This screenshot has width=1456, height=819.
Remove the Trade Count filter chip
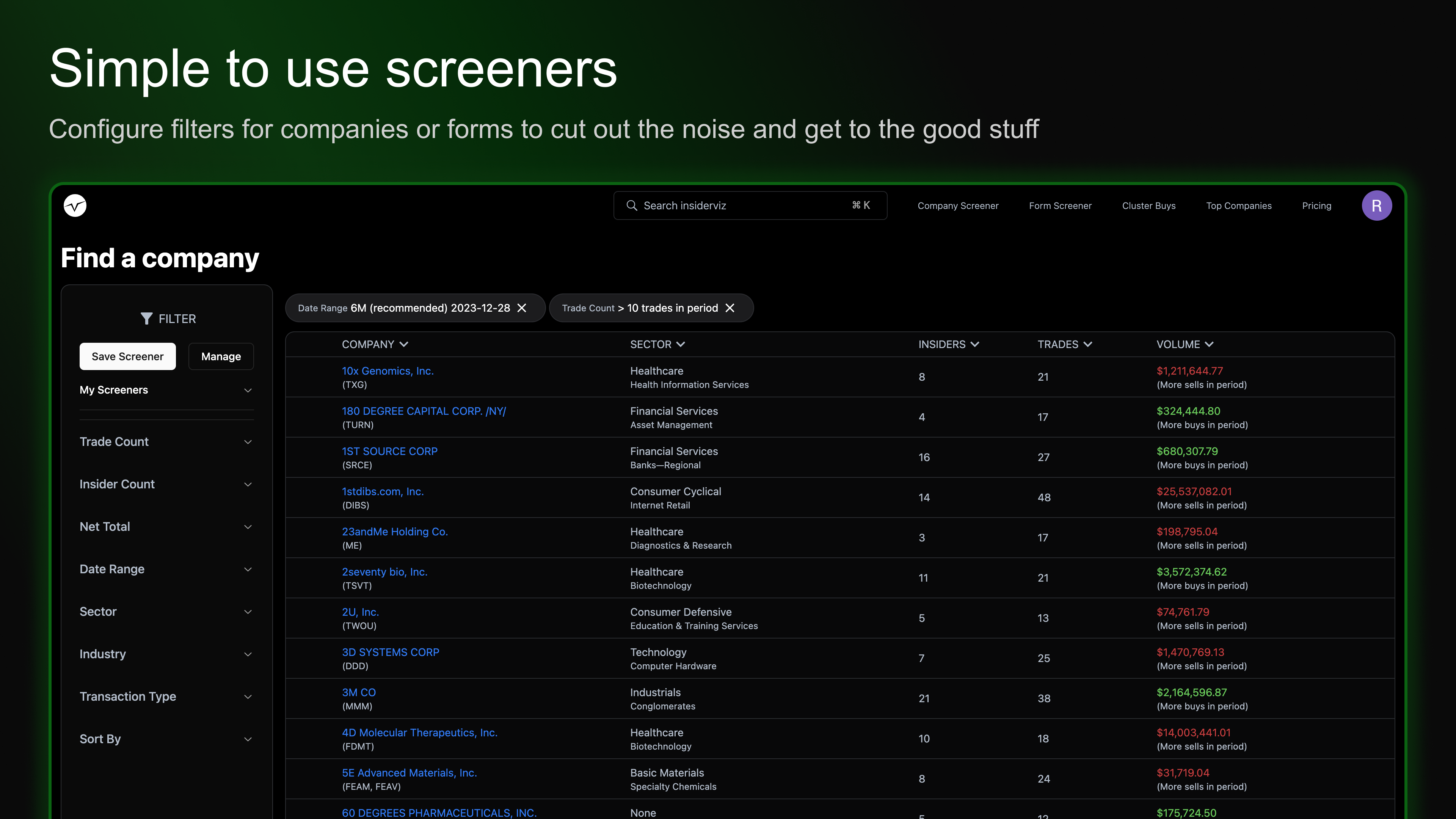730,308
